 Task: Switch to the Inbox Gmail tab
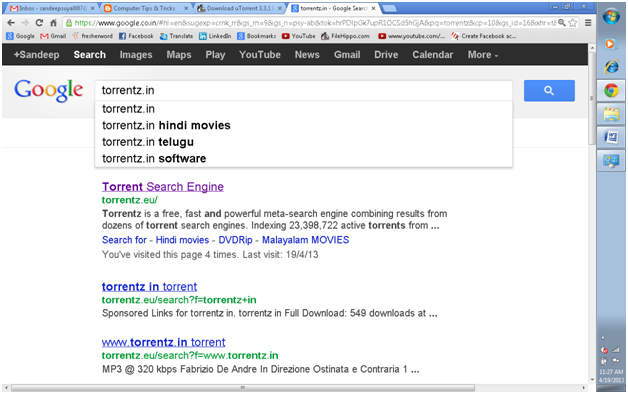51,8
